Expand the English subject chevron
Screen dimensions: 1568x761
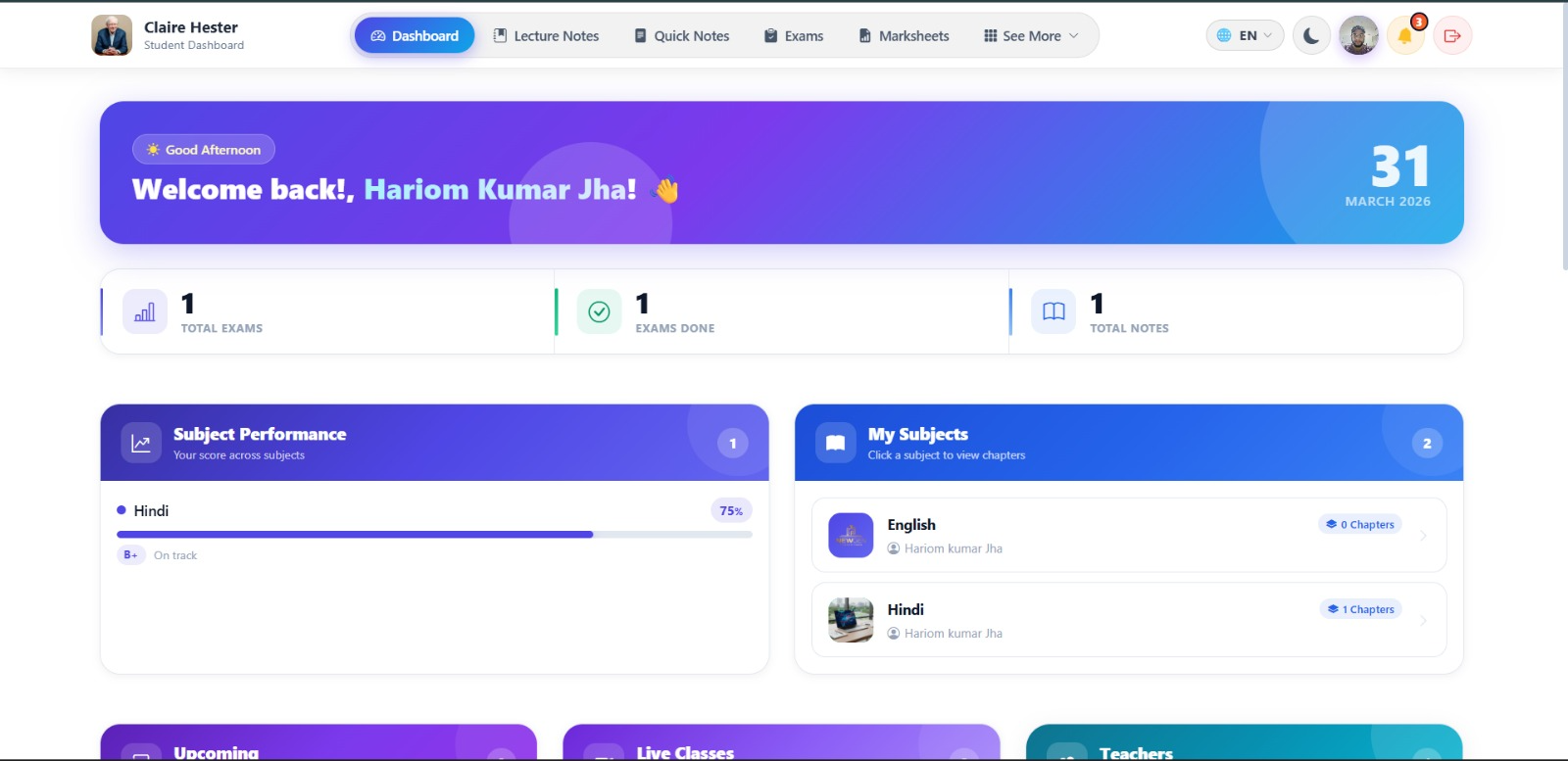pyautogui.click(x=1423, y=536)
